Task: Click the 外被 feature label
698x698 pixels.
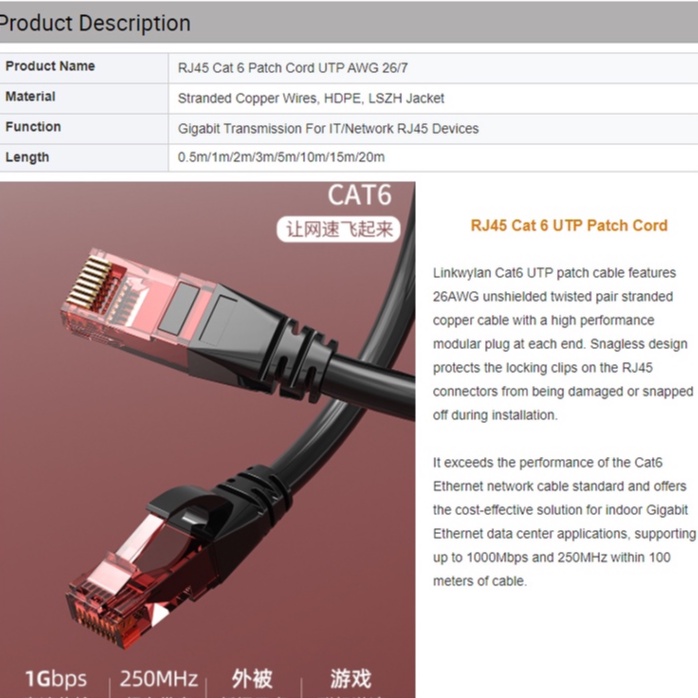Action: click(252, 679)
